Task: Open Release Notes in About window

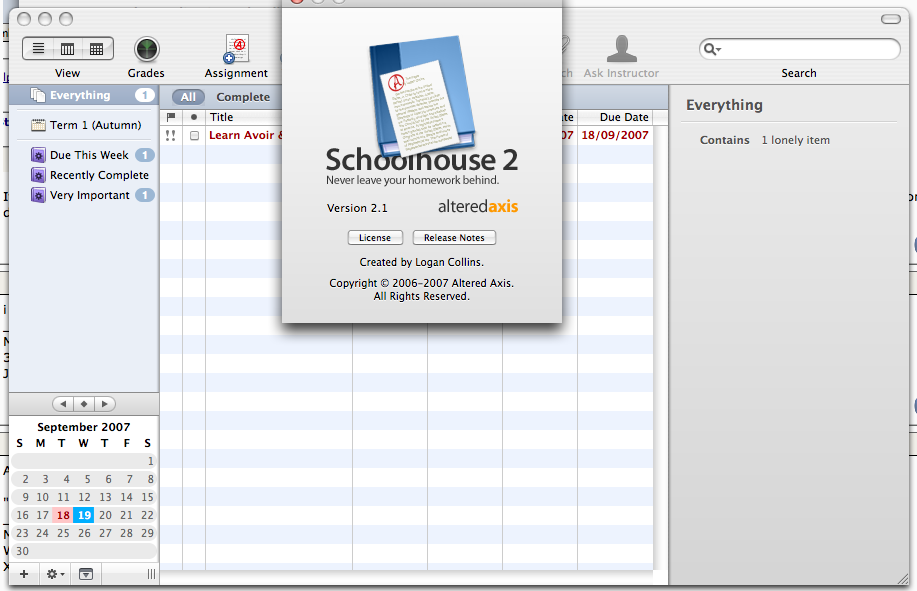Action: click(x=454, y=238)
